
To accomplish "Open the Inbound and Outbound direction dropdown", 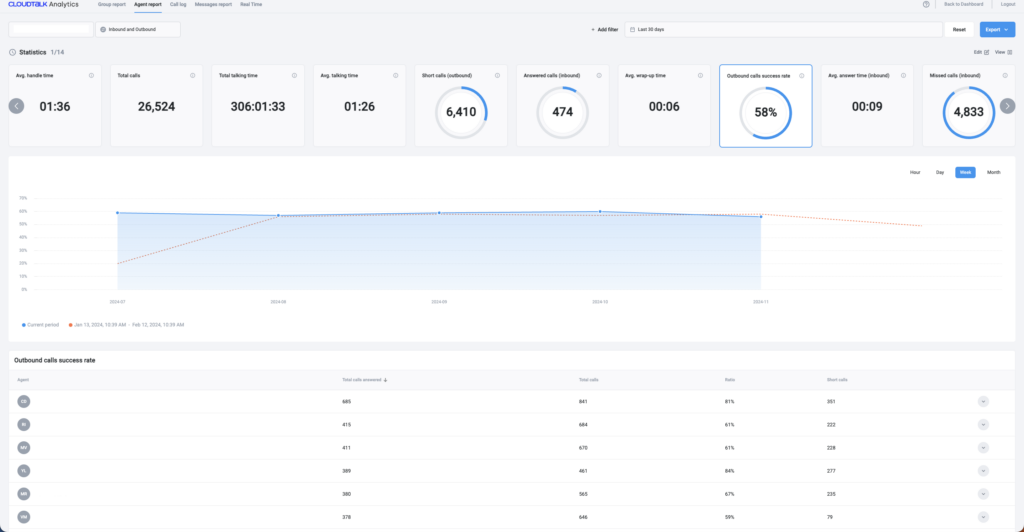I will [137, 29].
